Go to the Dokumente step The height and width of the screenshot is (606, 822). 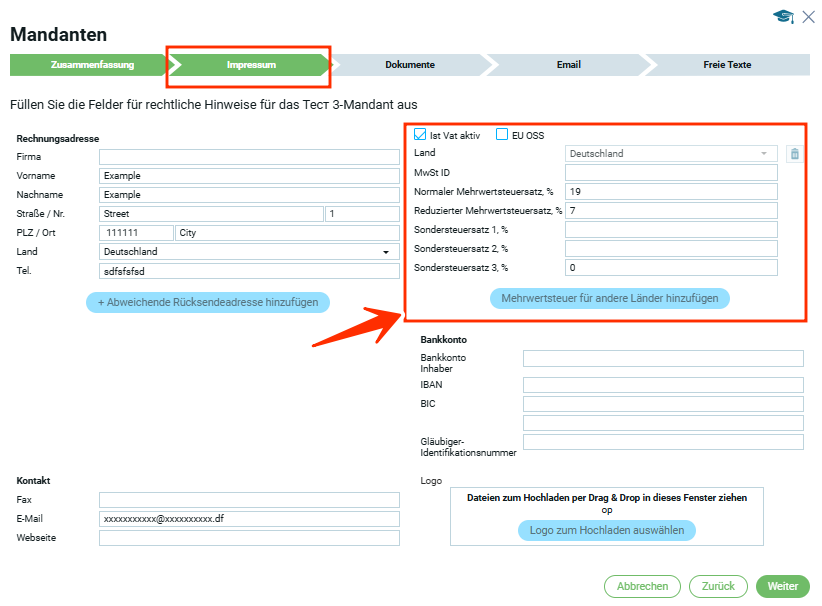click(410, 65)
